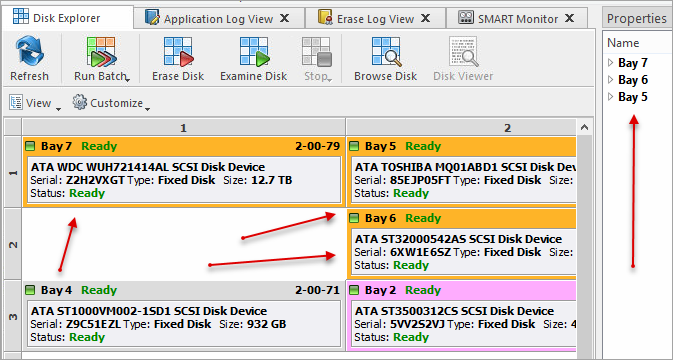Open the Run Batch dropdown arrow
Image resolution: width=673 pixels, height=360 pixels.
pyautogui.click(x=127, y=79)
